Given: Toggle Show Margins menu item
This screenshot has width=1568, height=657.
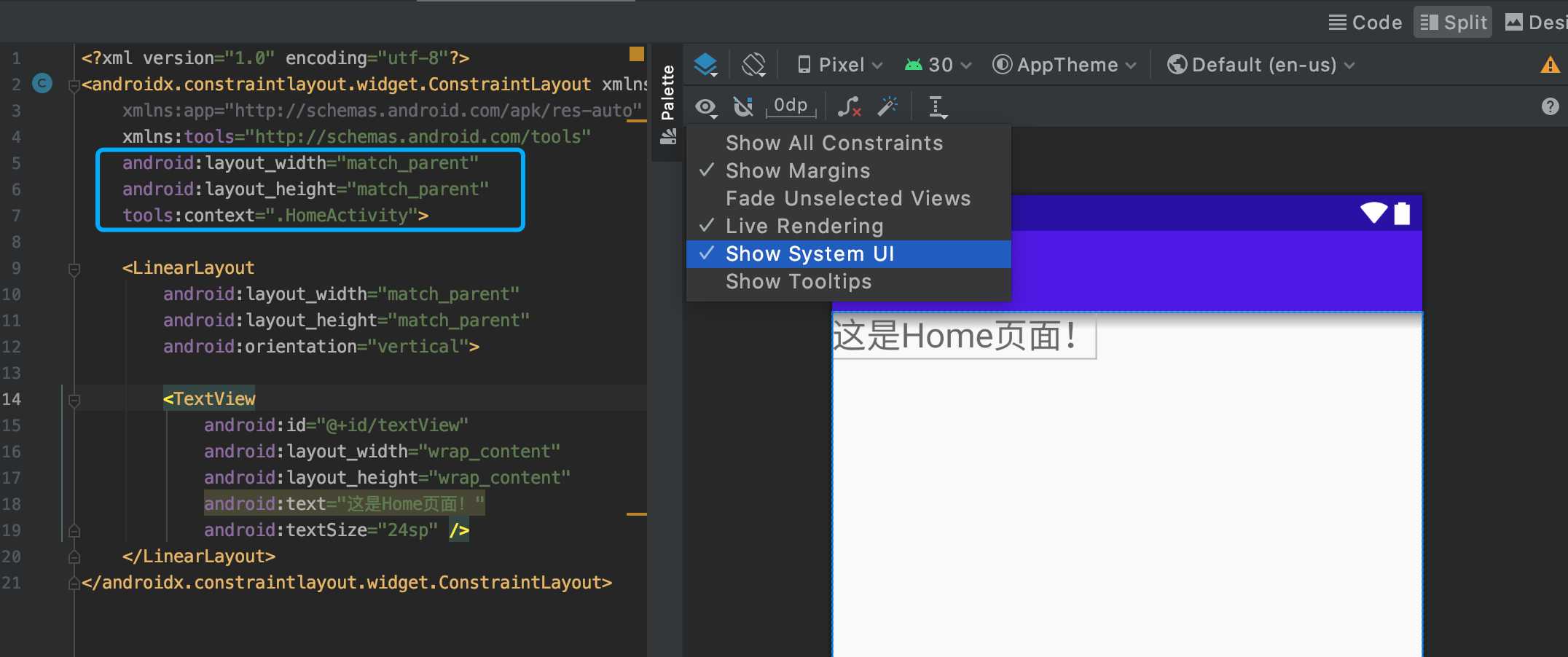Looking at the screenshot, I should click(849, 170).
